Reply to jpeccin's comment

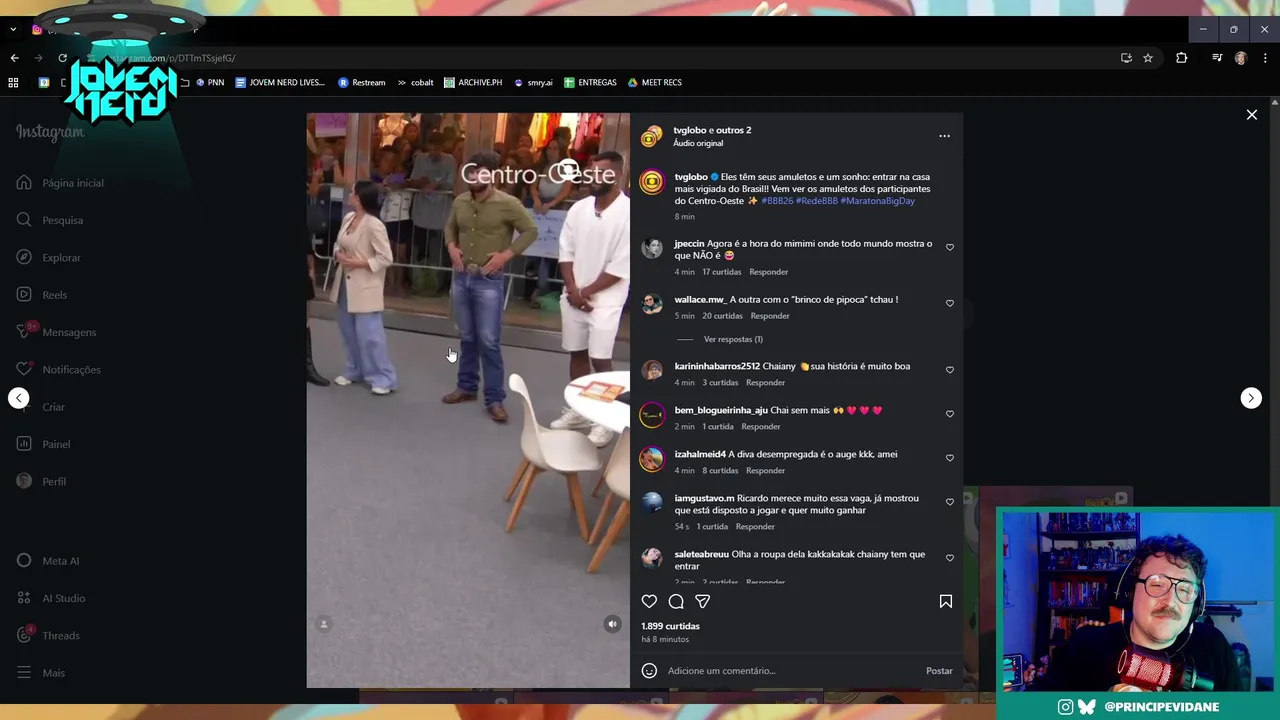[769, 272]
